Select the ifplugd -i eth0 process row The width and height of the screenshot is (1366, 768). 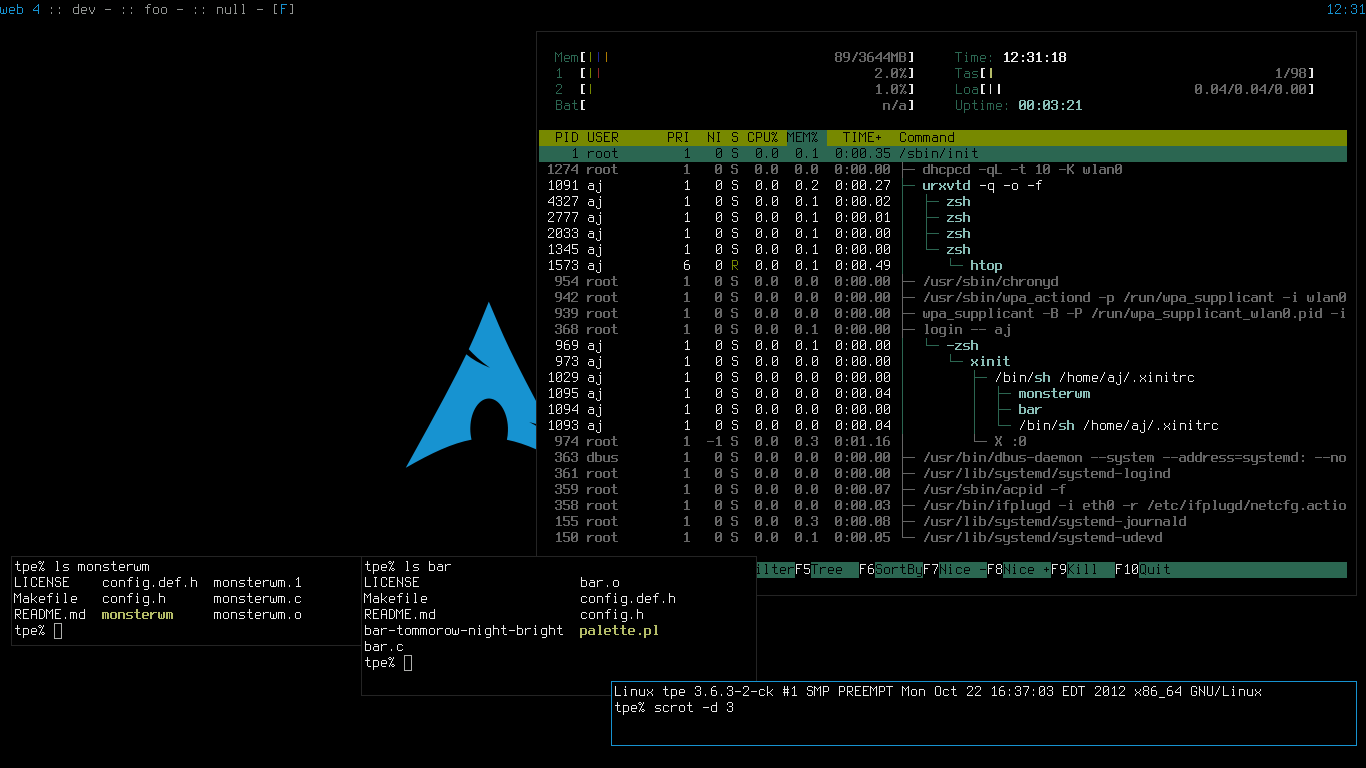pos(943,506)
